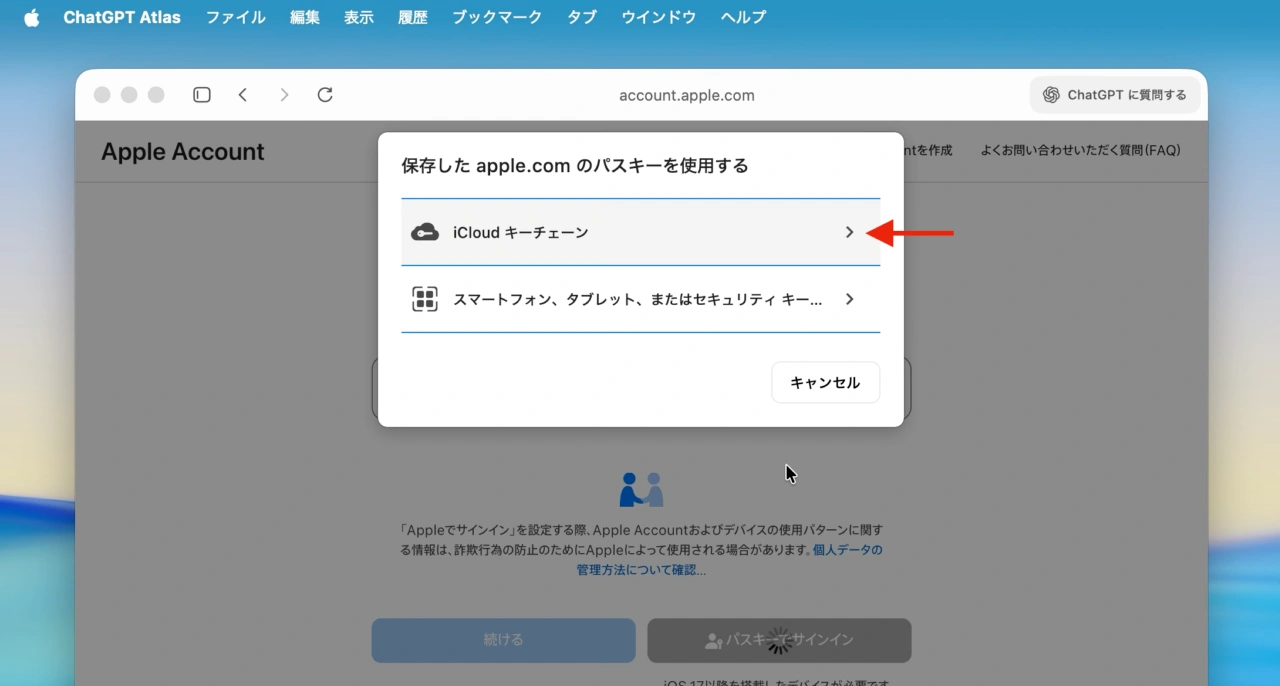Image resolution: width=1280 pixels, height=686 pixels.
Task: Click the Apple logo menu icon
Action: pyautogui.click(x=31, y=18)
